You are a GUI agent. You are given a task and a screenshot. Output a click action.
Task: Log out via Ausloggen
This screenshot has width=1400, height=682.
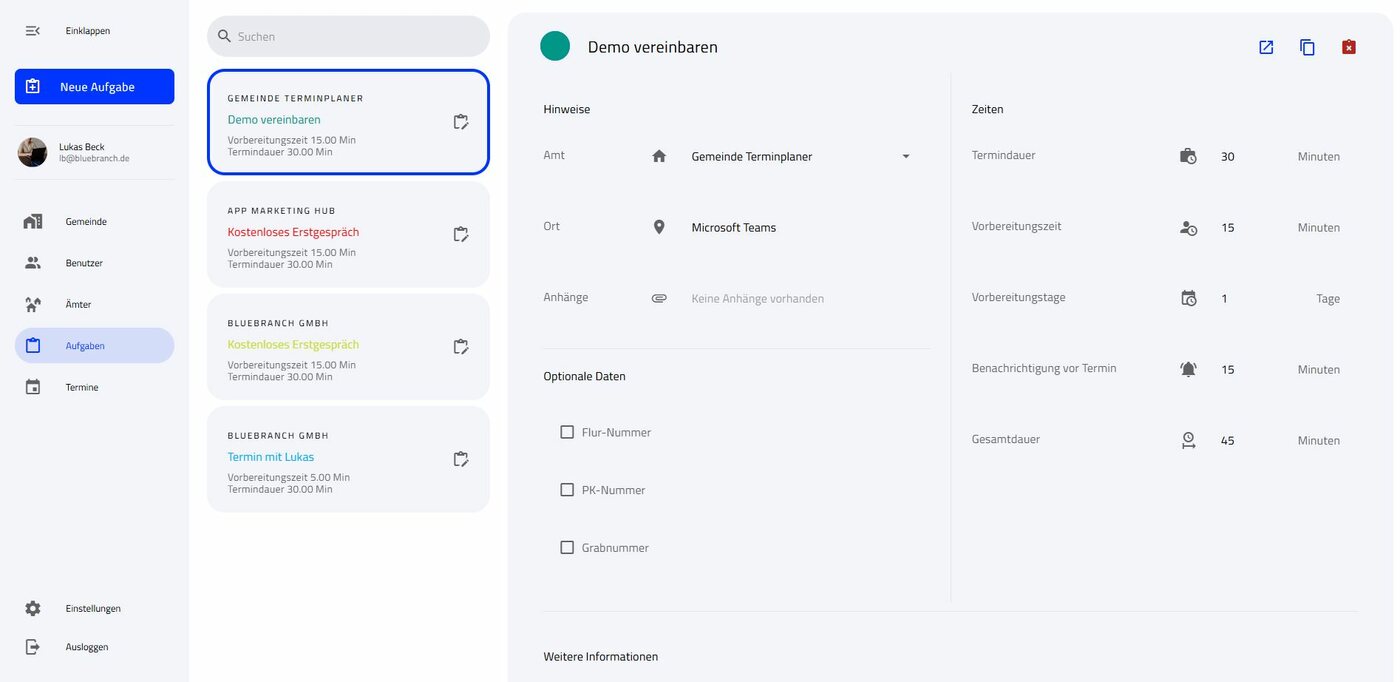tap(94, 647)
